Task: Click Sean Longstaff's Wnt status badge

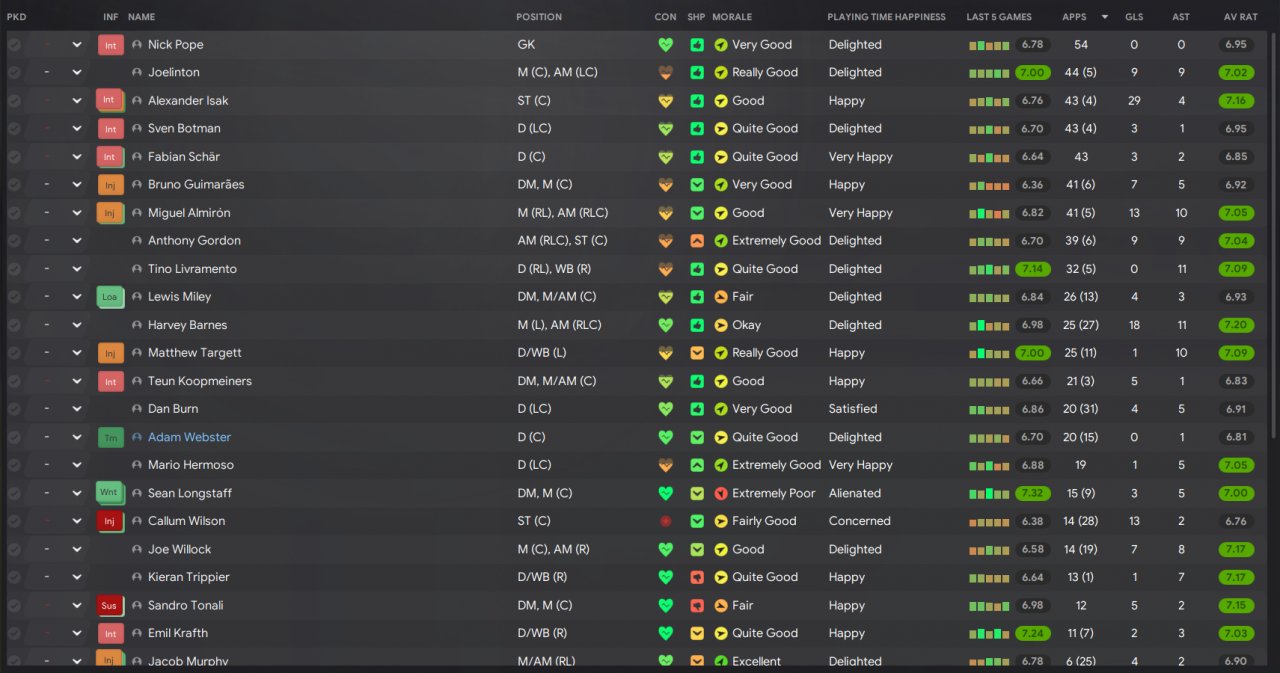Action: tap(109, 493)
